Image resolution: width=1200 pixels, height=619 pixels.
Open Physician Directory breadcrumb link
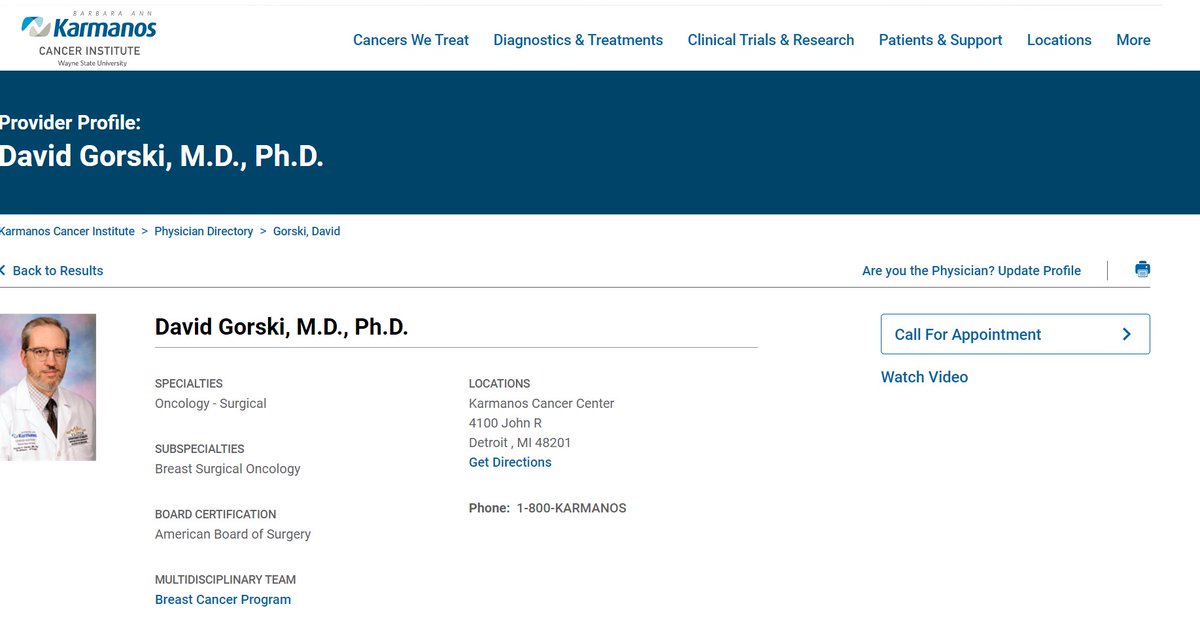click(203, 231)
